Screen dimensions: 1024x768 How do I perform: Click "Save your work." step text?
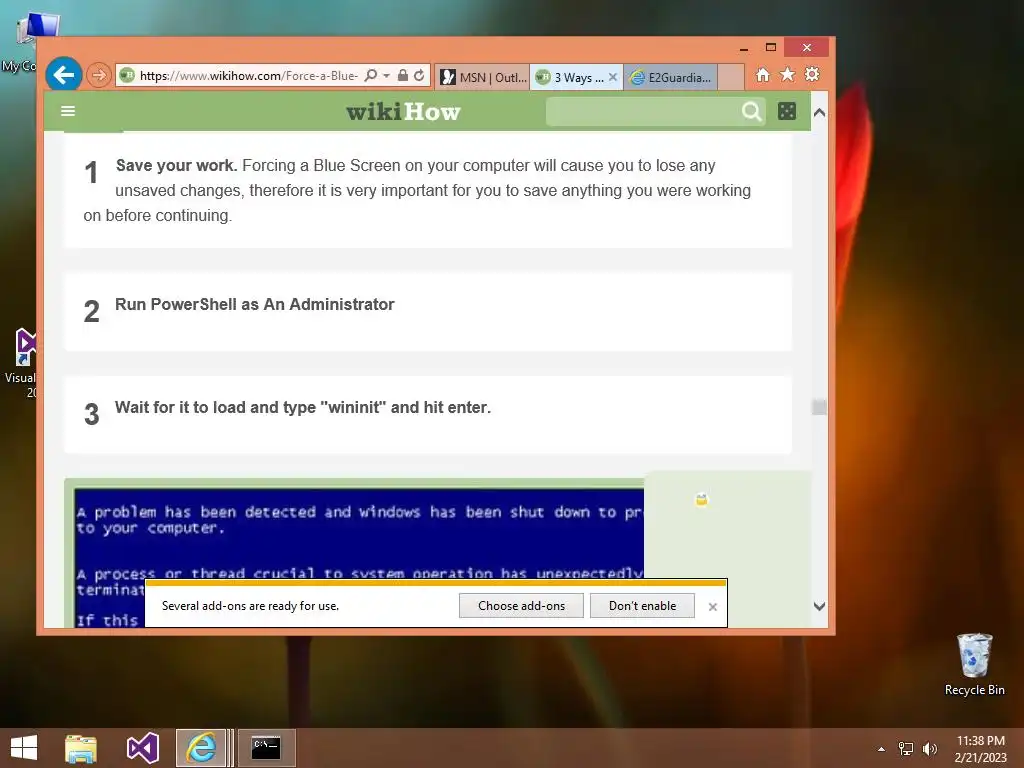point(176,165)
